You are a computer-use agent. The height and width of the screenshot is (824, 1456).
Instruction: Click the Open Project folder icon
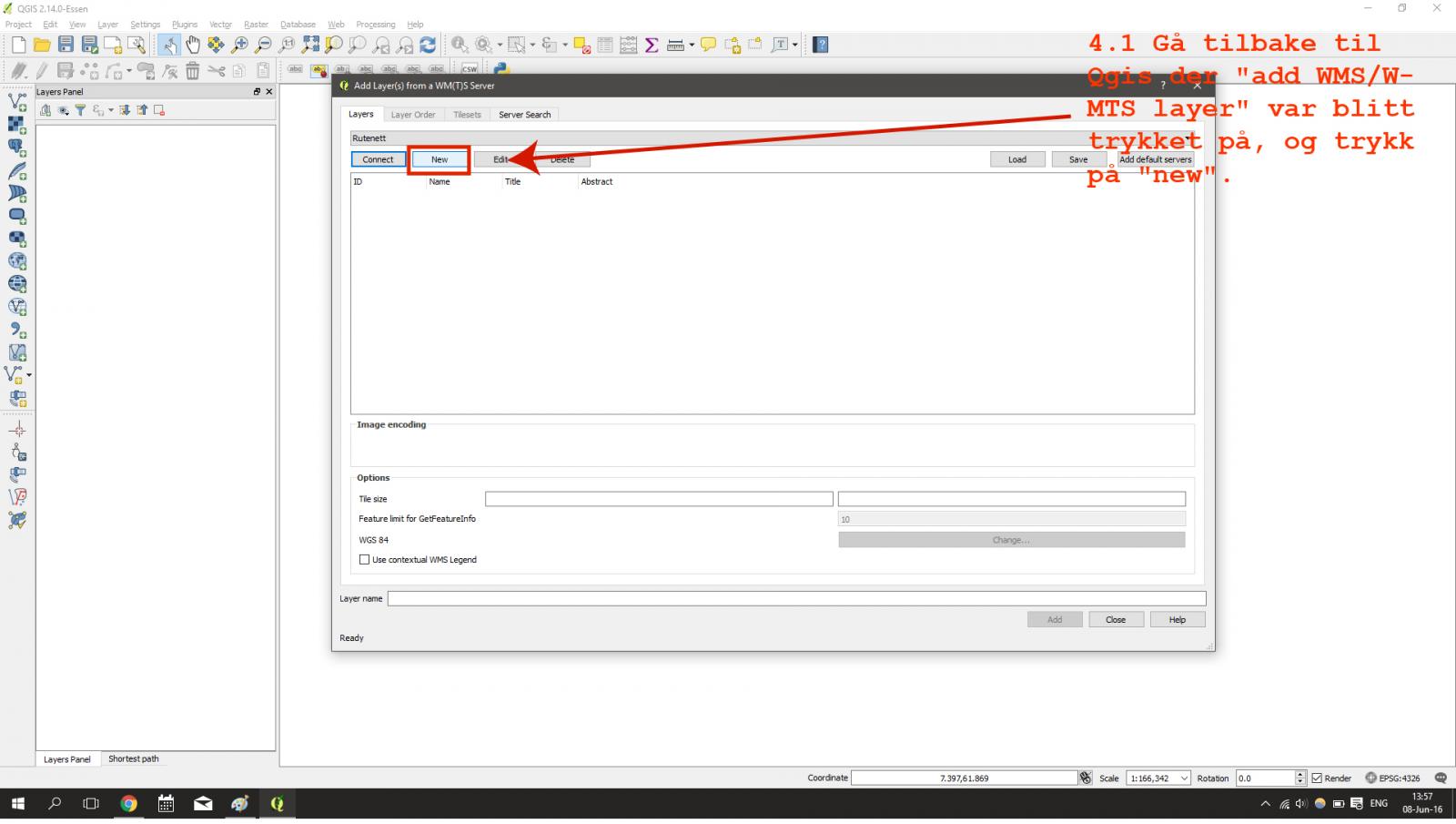coord(42,45)
